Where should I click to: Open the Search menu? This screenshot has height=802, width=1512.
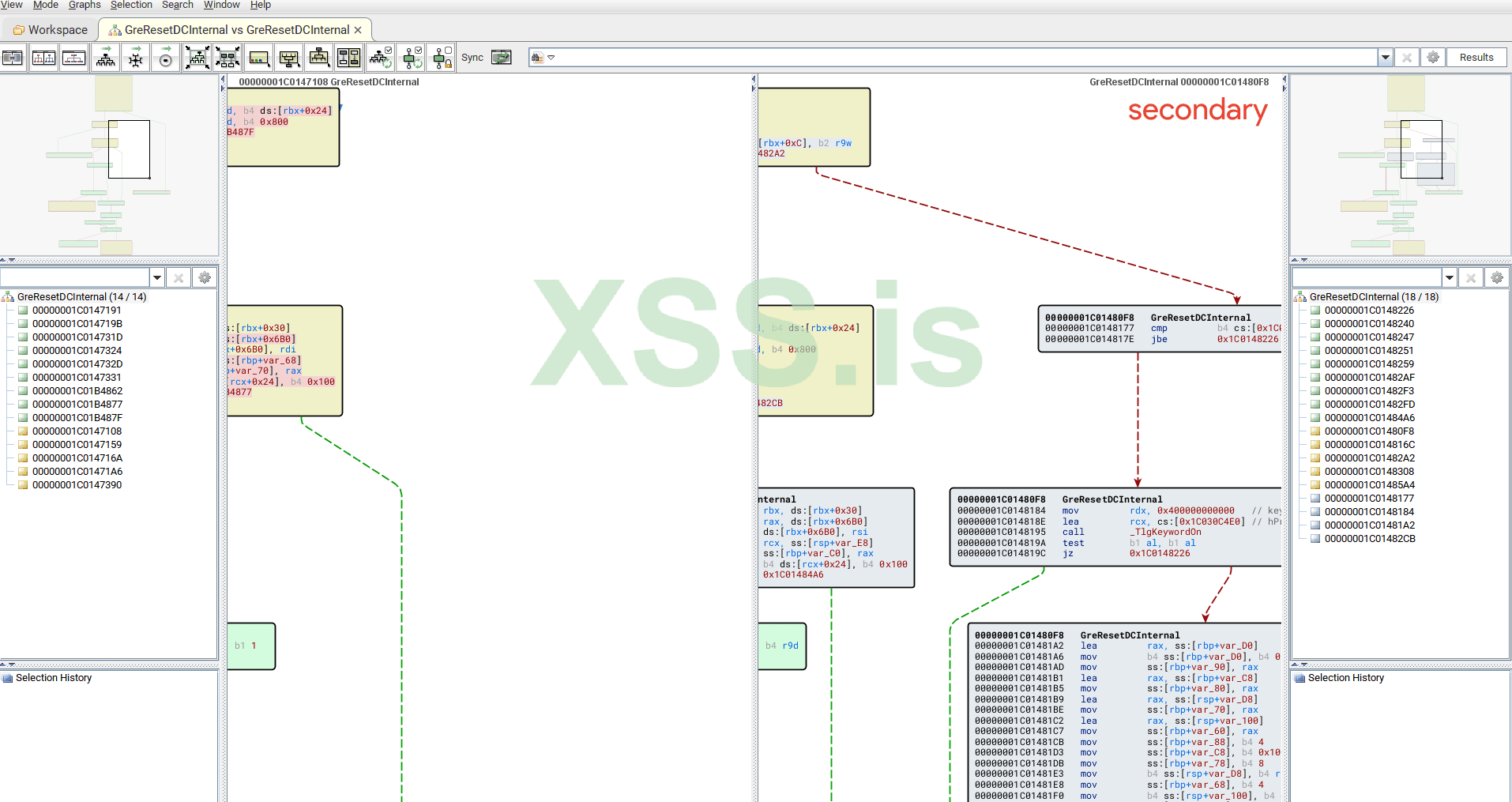[178, 5]
